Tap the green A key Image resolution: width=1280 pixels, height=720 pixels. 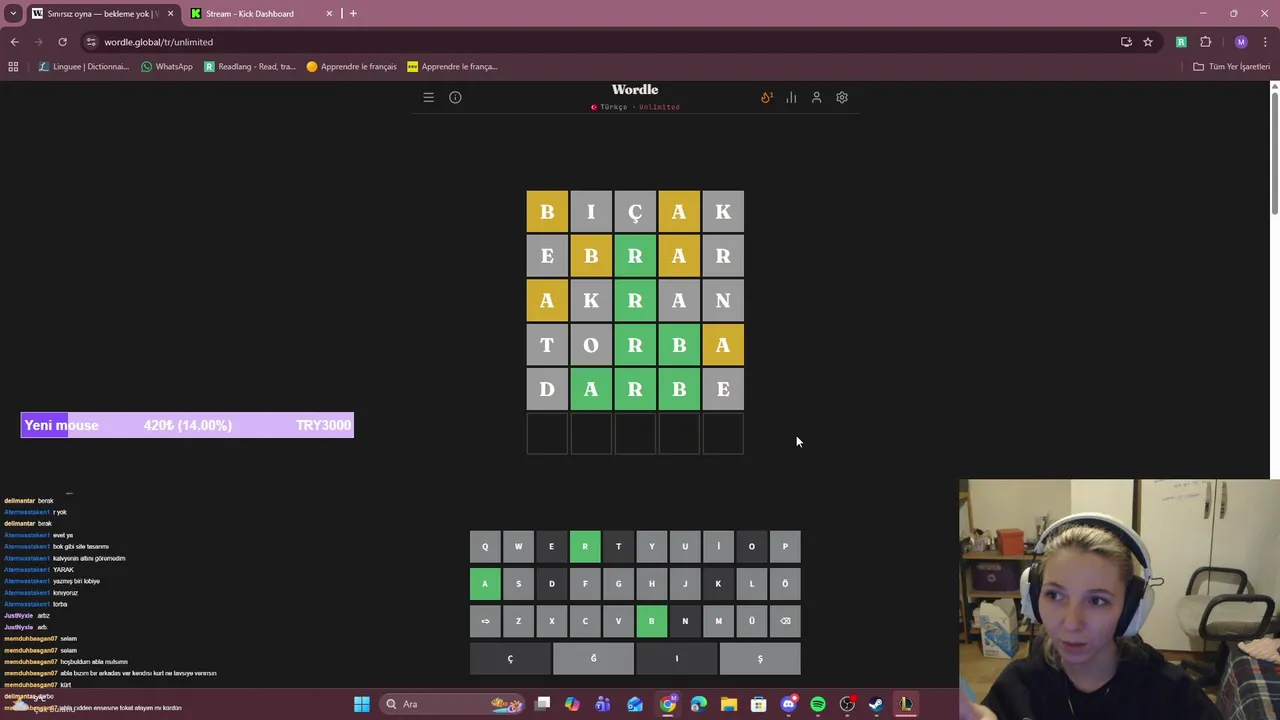pos(485,584)
